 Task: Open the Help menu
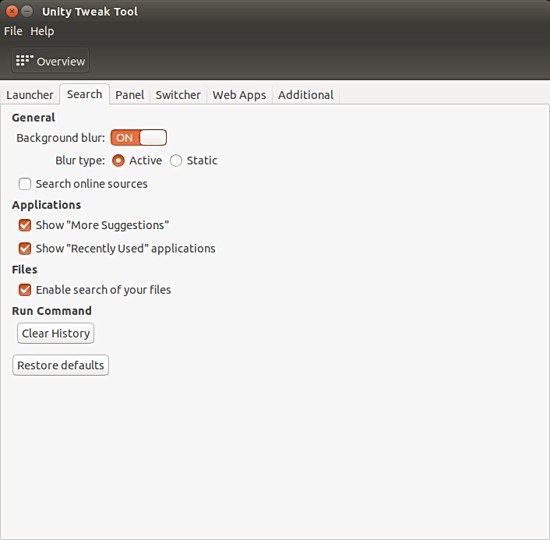coord(42,31)
